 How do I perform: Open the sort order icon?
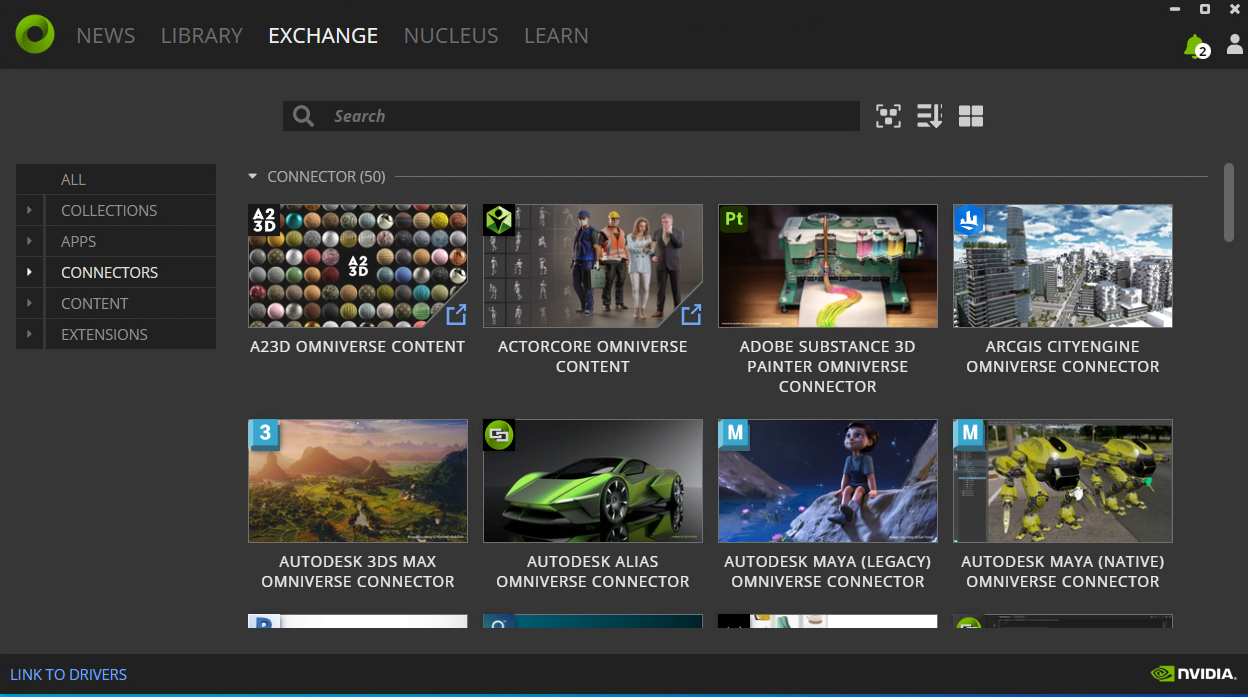click(929, 116)
